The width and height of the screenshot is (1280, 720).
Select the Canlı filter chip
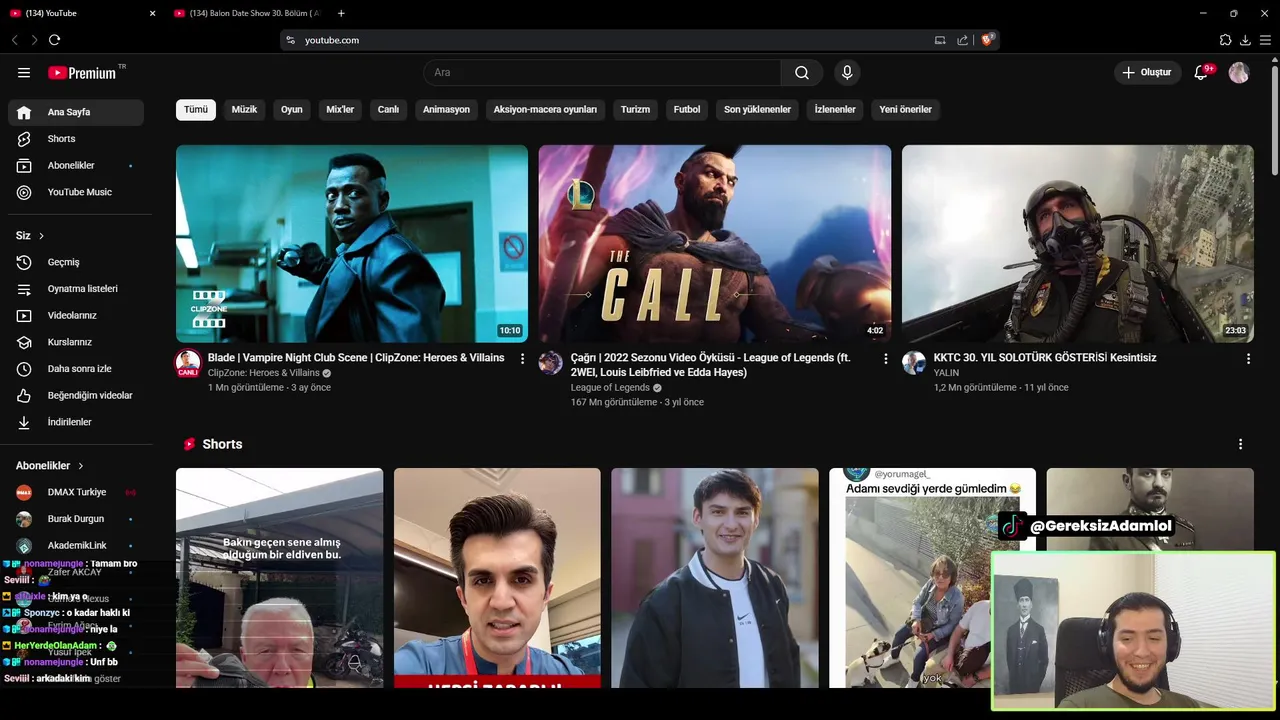click(x=388, y=110)
